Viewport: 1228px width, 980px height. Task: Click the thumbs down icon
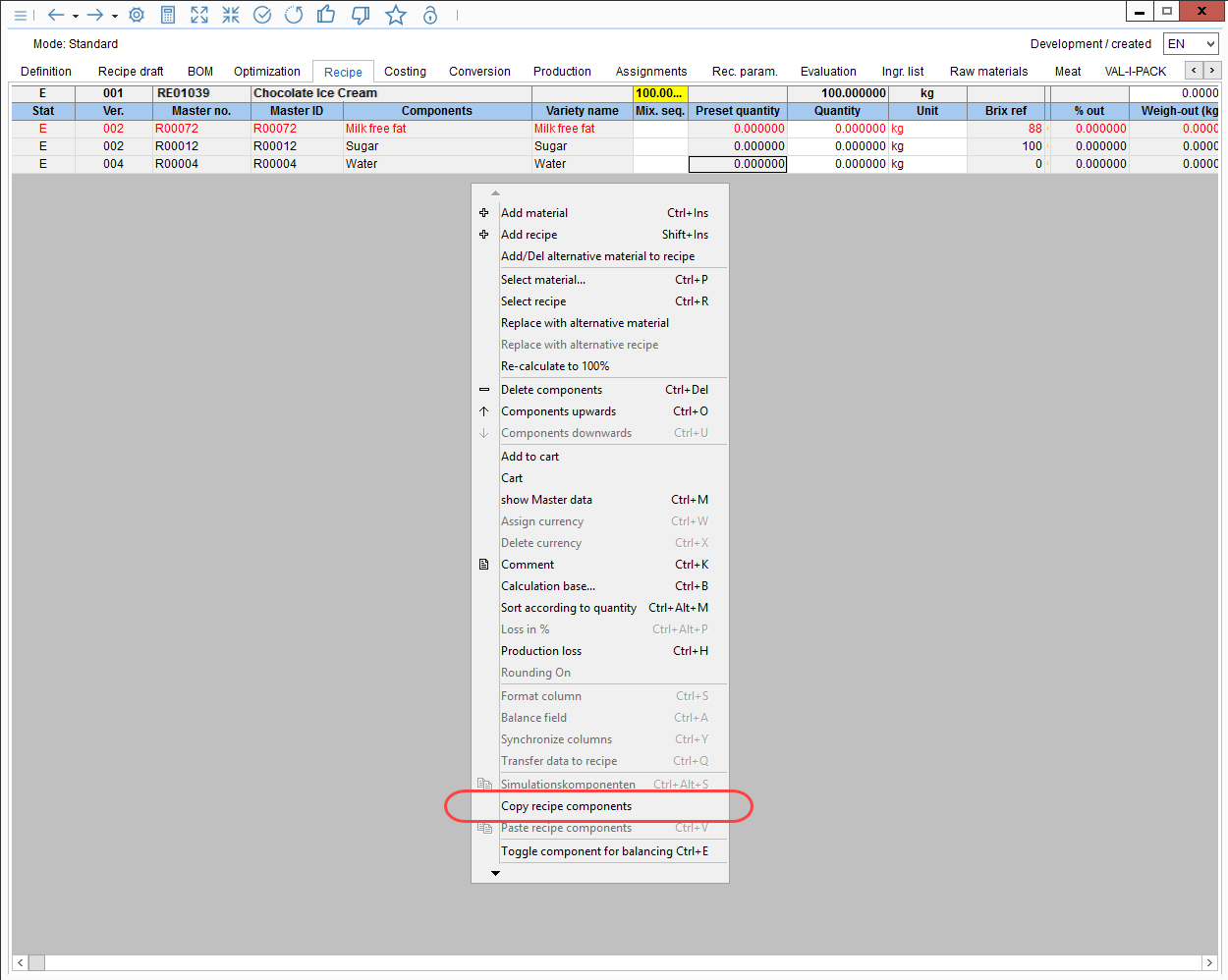[x=361, y=16]
